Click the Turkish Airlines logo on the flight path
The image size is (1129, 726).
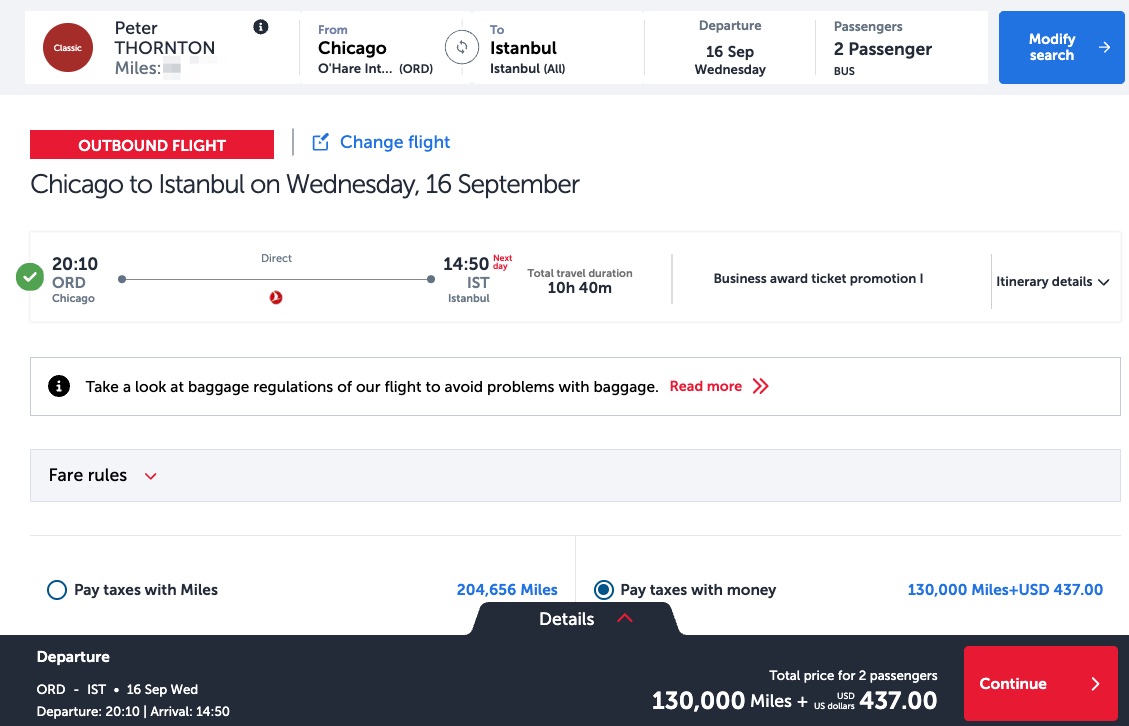pyautogui.click(x=276, y=296)
